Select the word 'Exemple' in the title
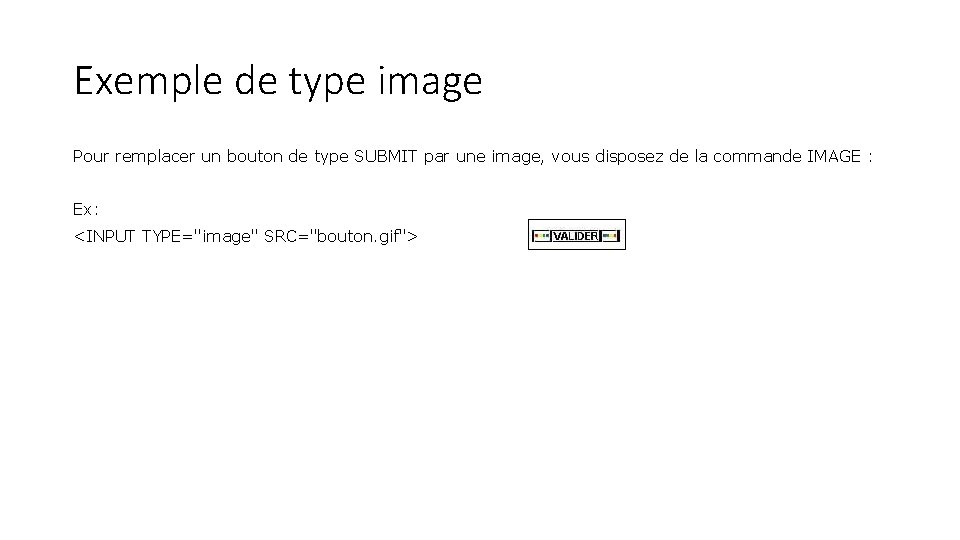Screen dimensions: 960x540 click(x=148, y=81)
